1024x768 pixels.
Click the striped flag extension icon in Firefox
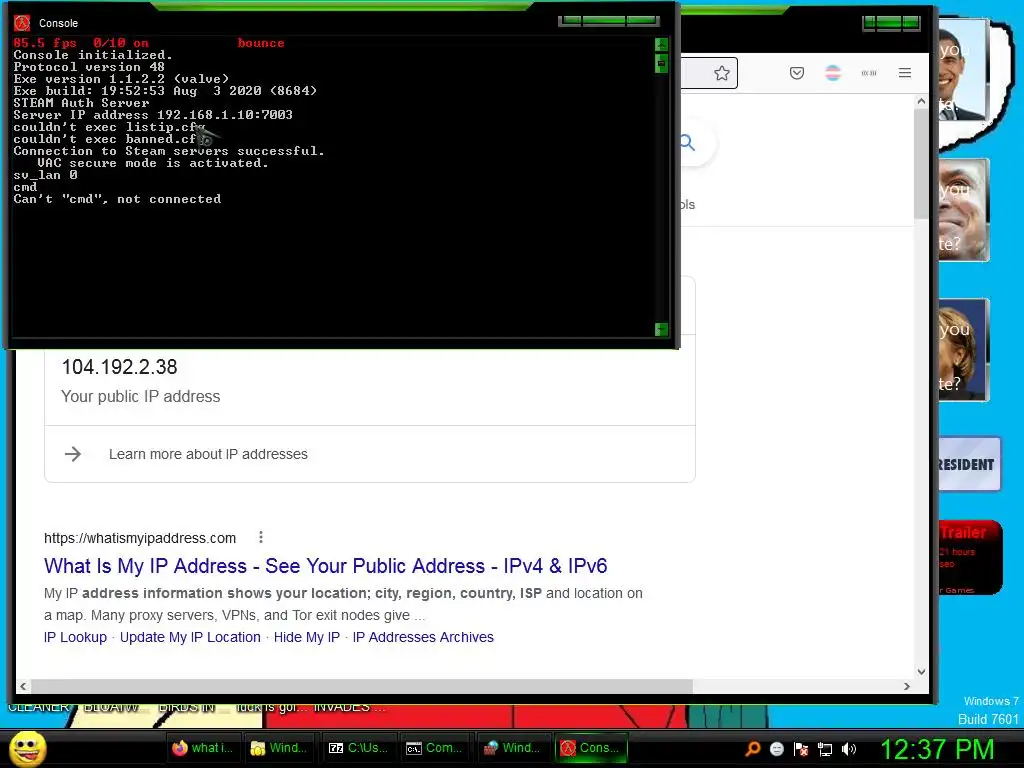pos(833,73)
